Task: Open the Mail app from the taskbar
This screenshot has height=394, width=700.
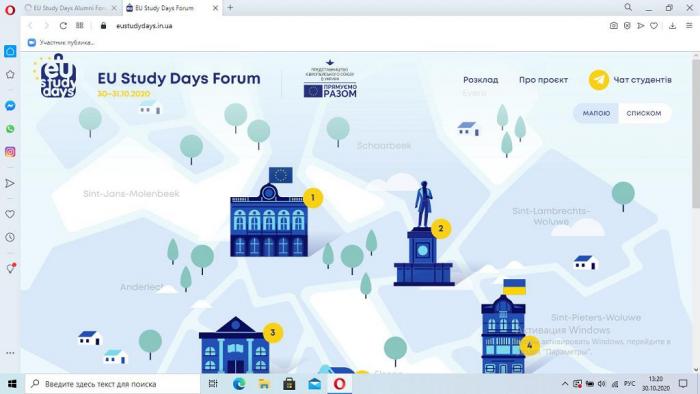Action: (x=314, y=384)
